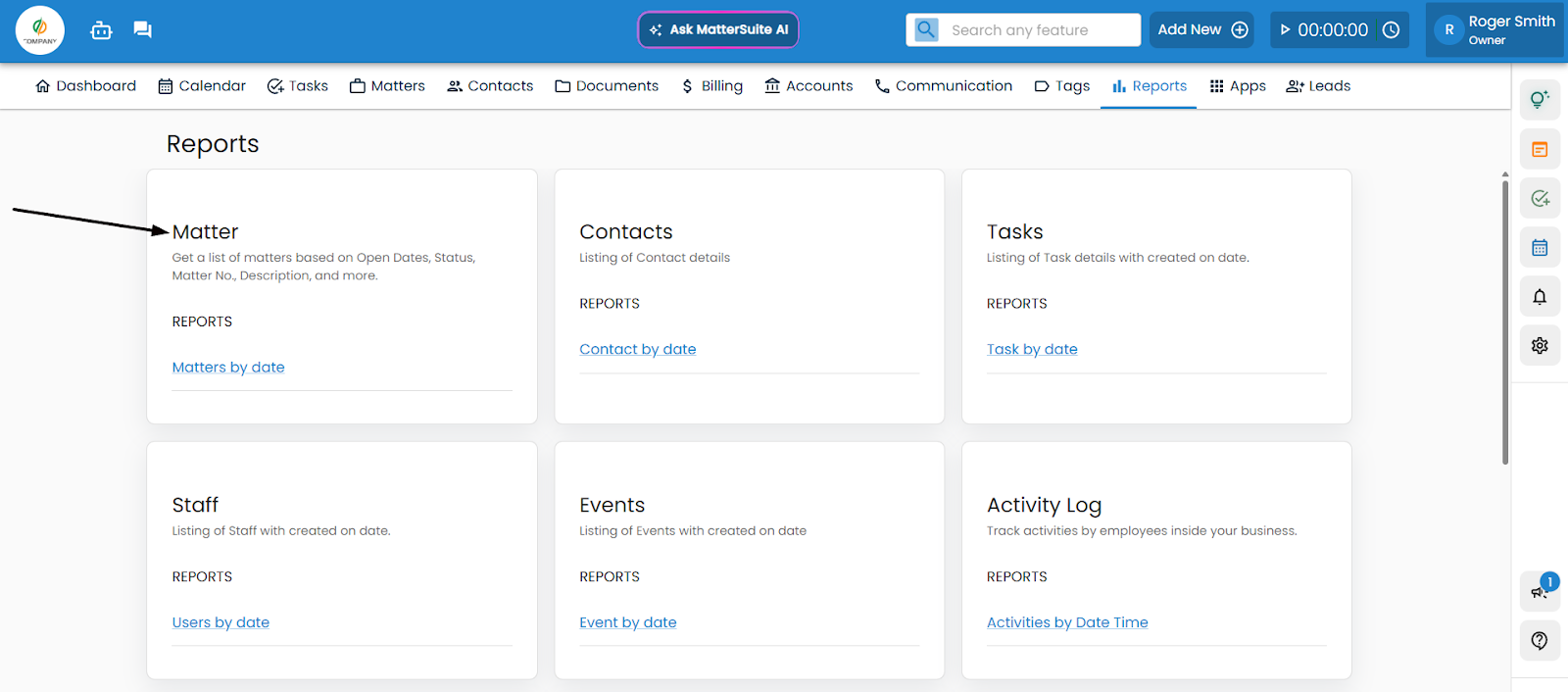
Task: Click the timer clock icon
Action: (1391, 30)
